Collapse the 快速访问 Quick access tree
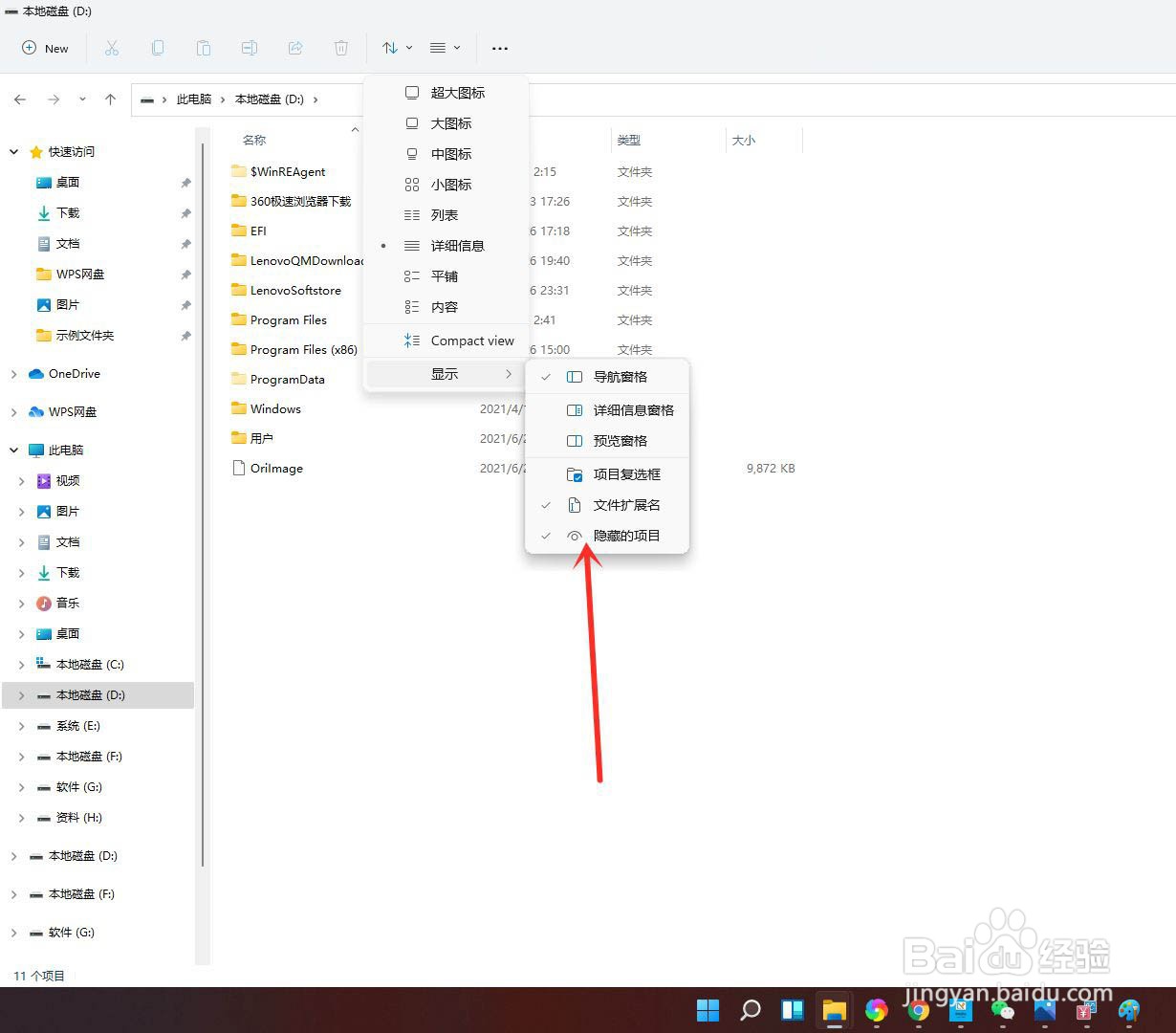1176x1033 pixels. coord(13,152)
